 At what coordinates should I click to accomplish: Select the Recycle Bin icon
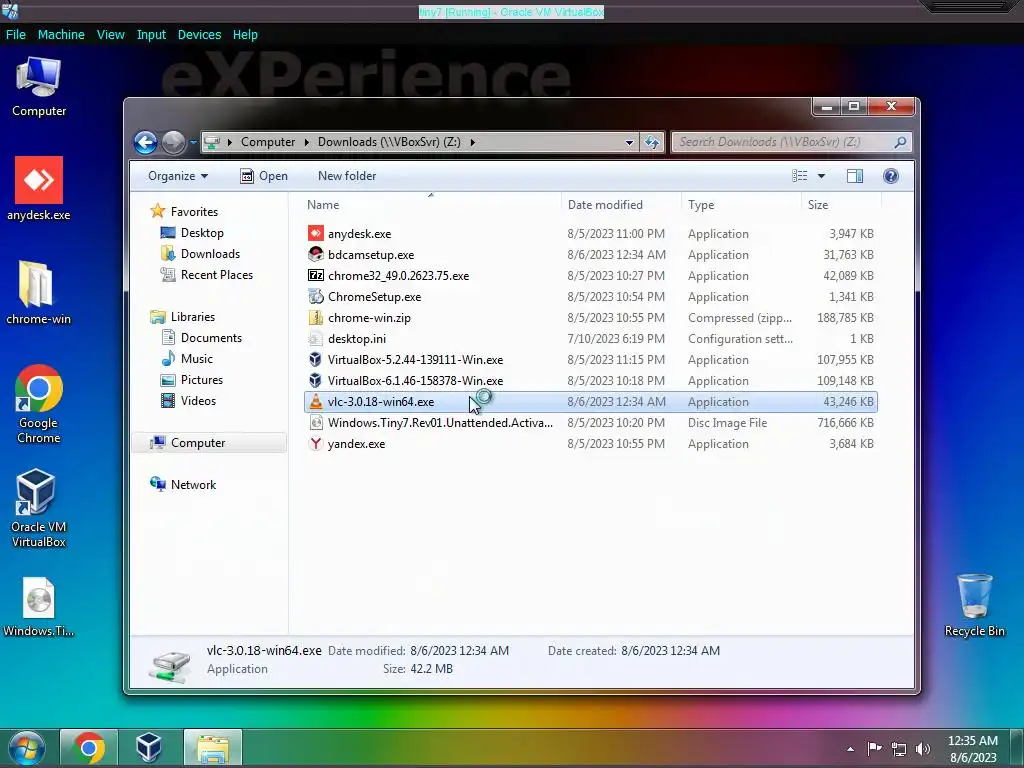(x=974, y=605)
